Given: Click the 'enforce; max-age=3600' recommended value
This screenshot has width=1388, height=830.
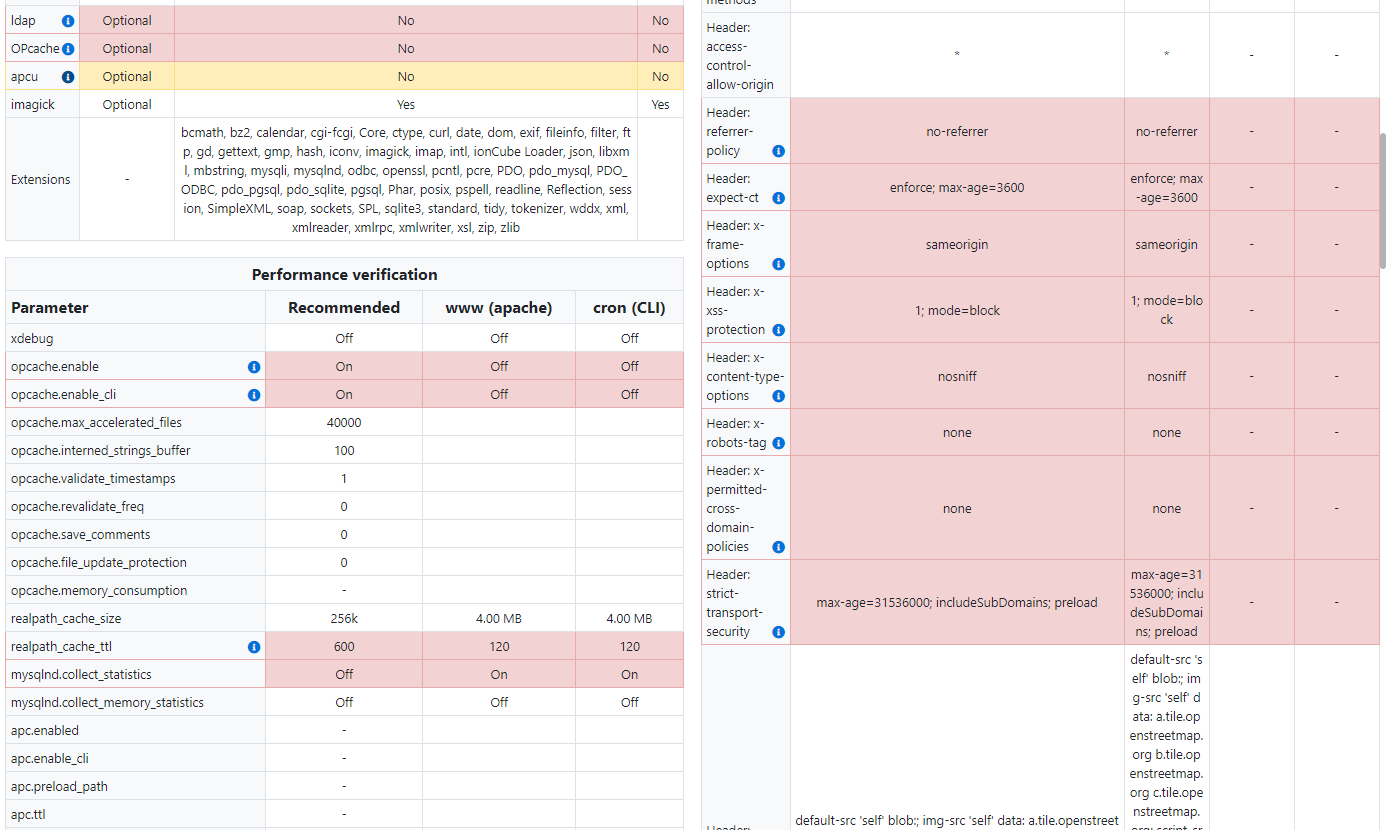Looking at the screenshot, I should pyautogui.click(x=957, y=188).
